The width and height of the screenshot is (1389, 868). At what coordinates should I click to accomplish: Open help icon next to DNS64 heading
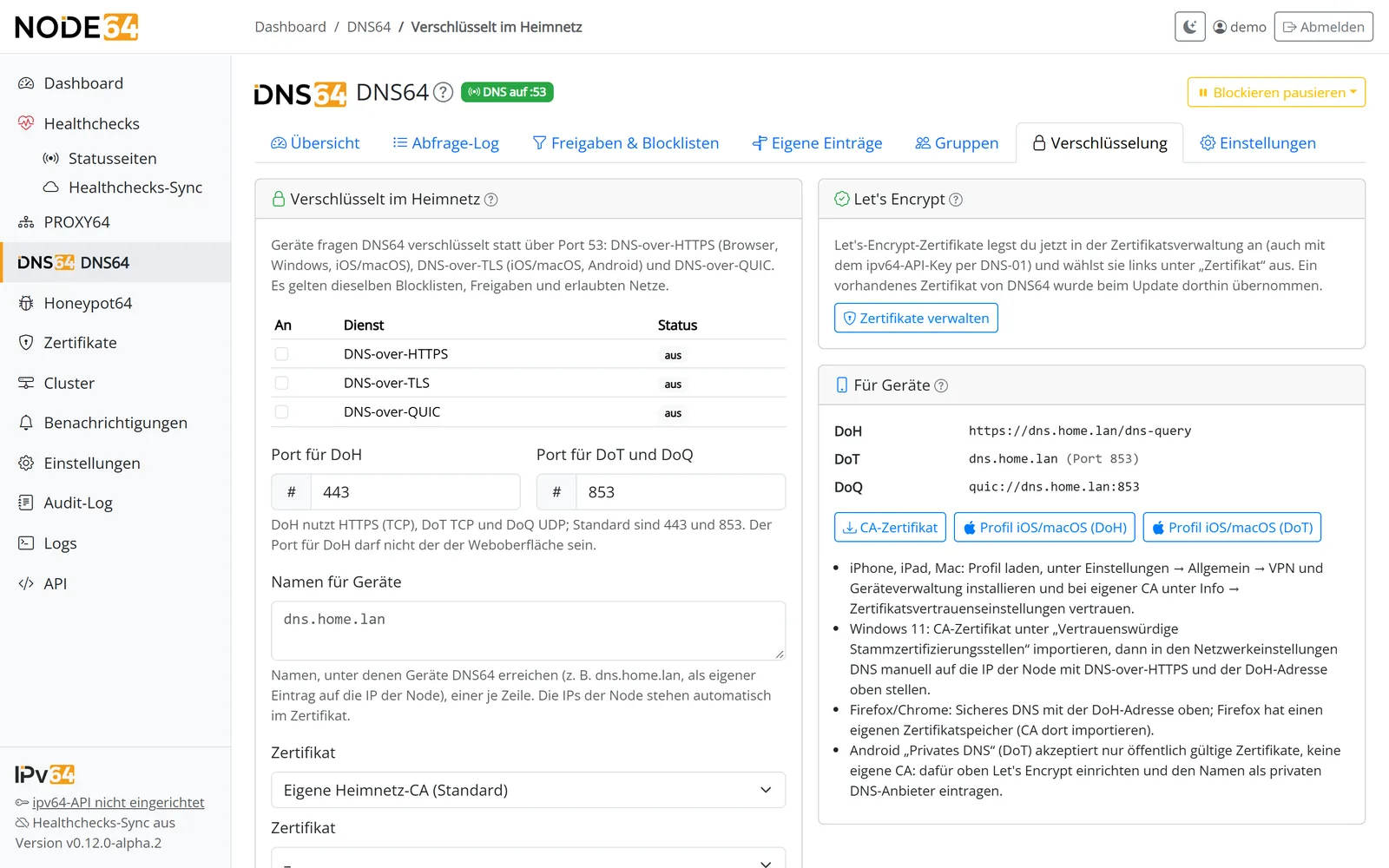point(444,92)
